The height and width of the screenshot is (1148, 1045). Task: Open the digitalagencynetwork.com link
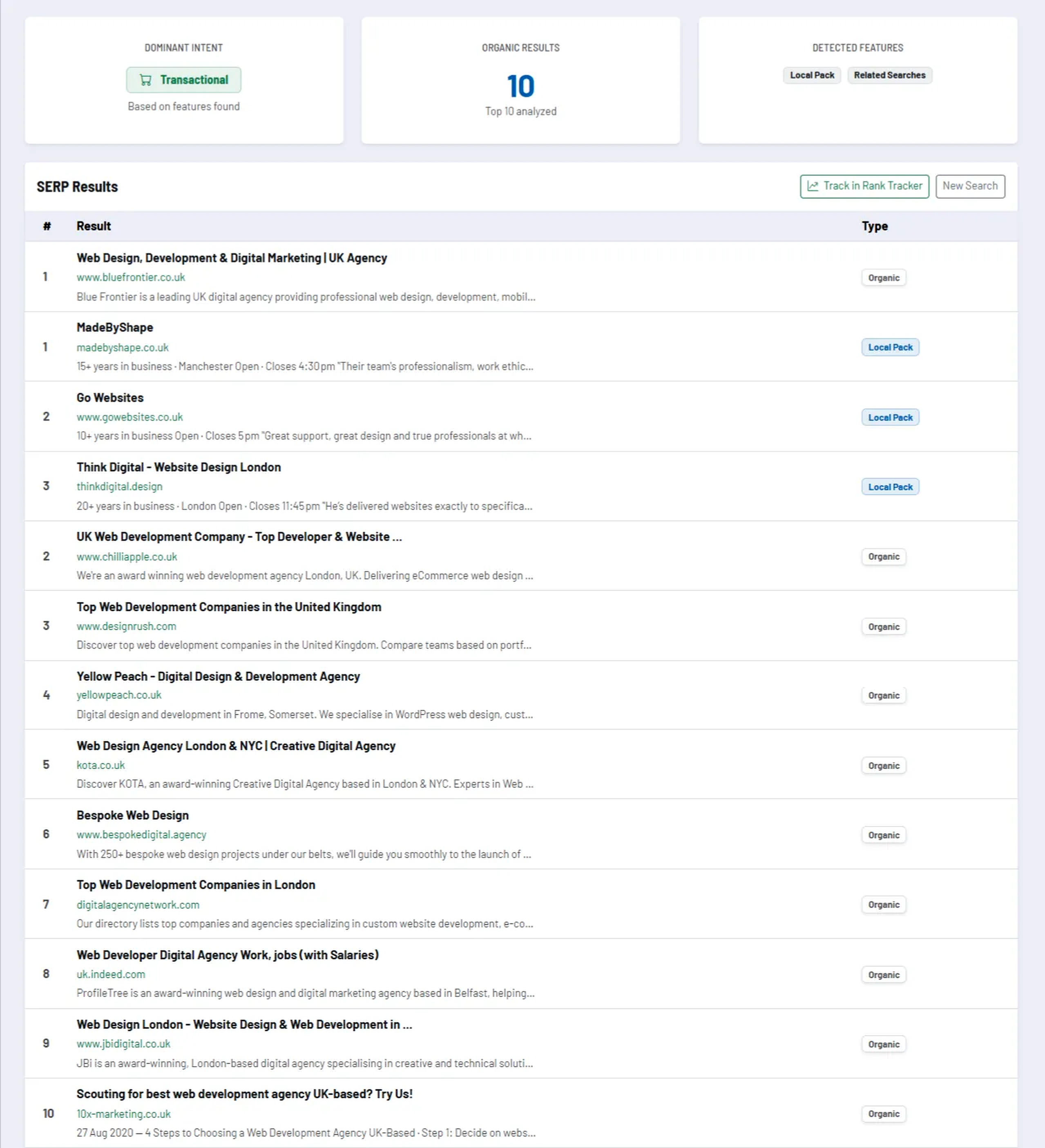(x=138, y=904)
